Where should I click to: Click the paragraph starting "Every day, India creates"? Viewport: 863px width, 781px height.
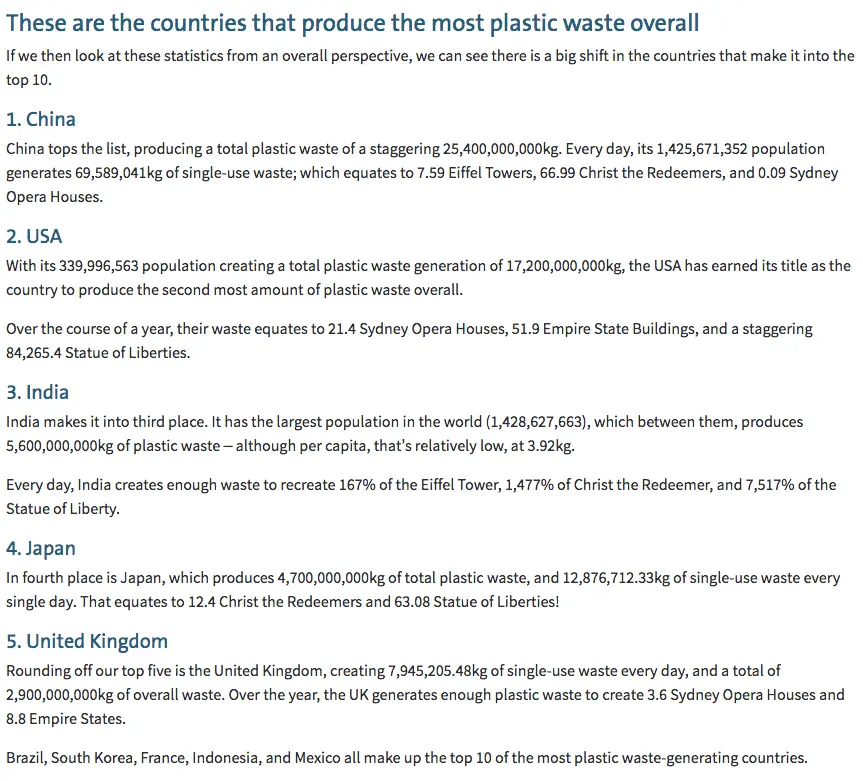coord(420,495)
